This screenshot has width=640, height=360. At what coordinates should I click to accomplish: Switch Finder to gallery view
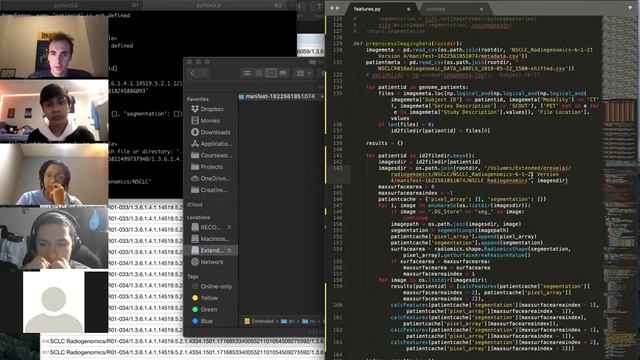point(283,73)
